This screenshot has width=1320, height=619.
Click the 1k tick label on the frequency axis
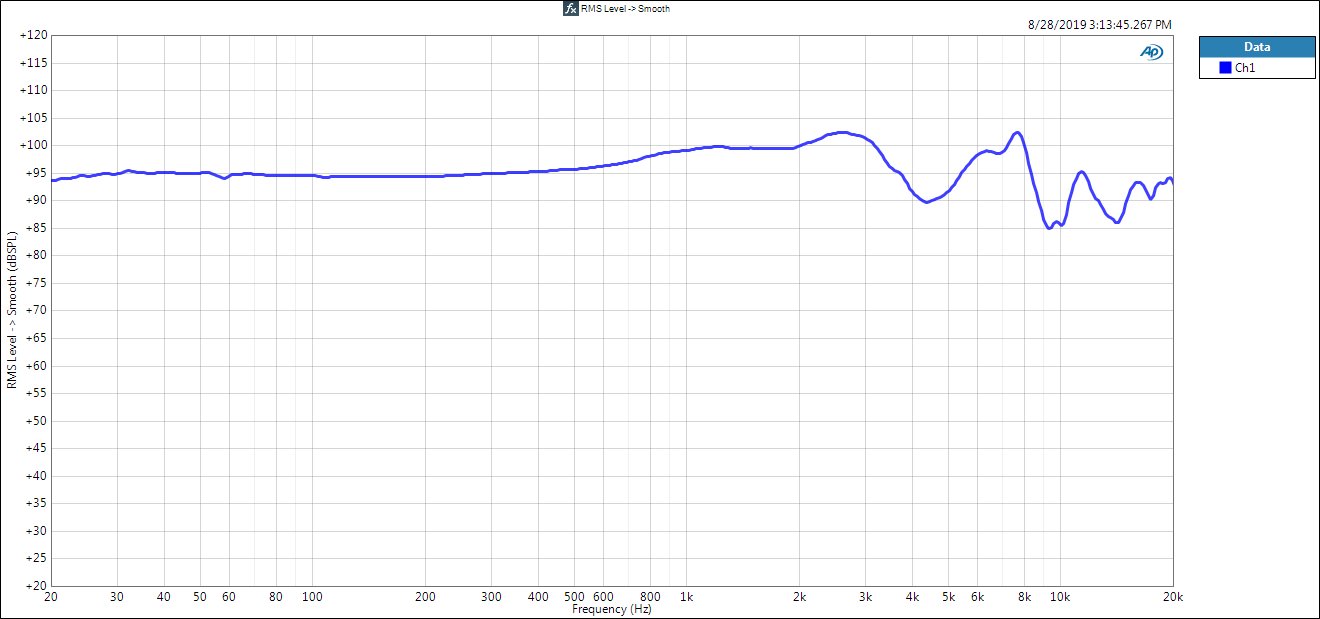coord(686,596)
